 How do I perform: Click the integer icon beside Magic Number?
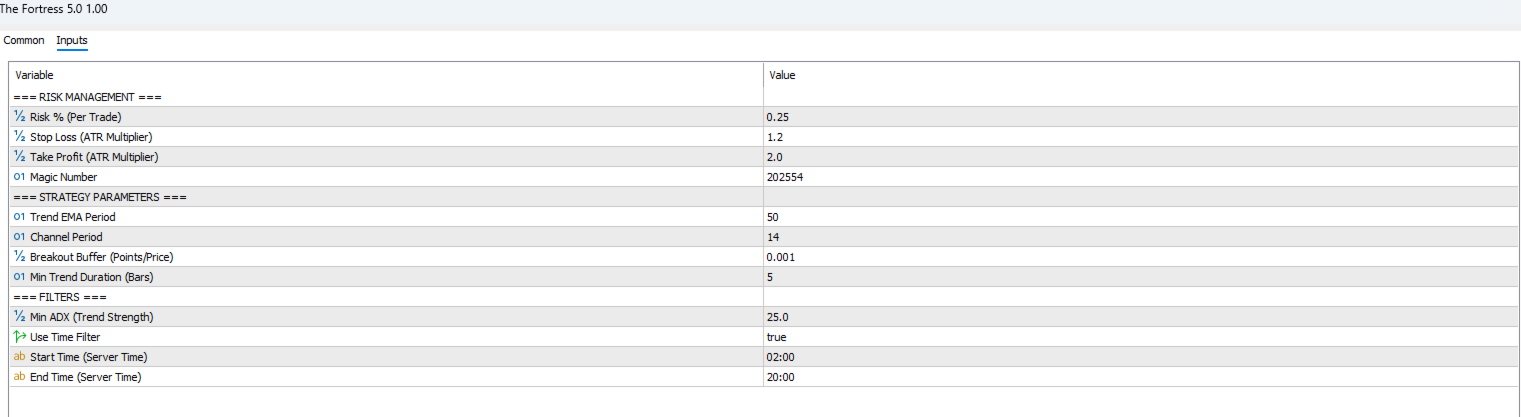tap(20, 177)
